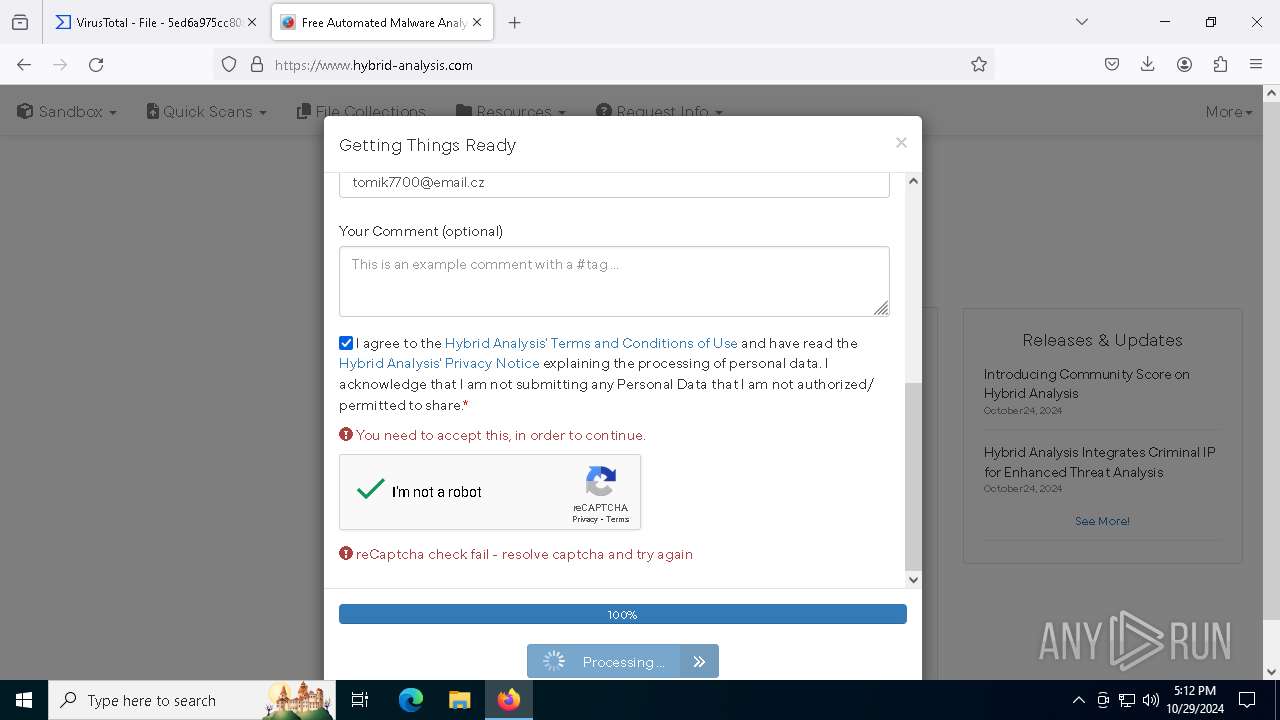Open Hybrid Analysis' Privacy Notice link
The height and width of the screenshot is (720, 1280).
(439, 363)
